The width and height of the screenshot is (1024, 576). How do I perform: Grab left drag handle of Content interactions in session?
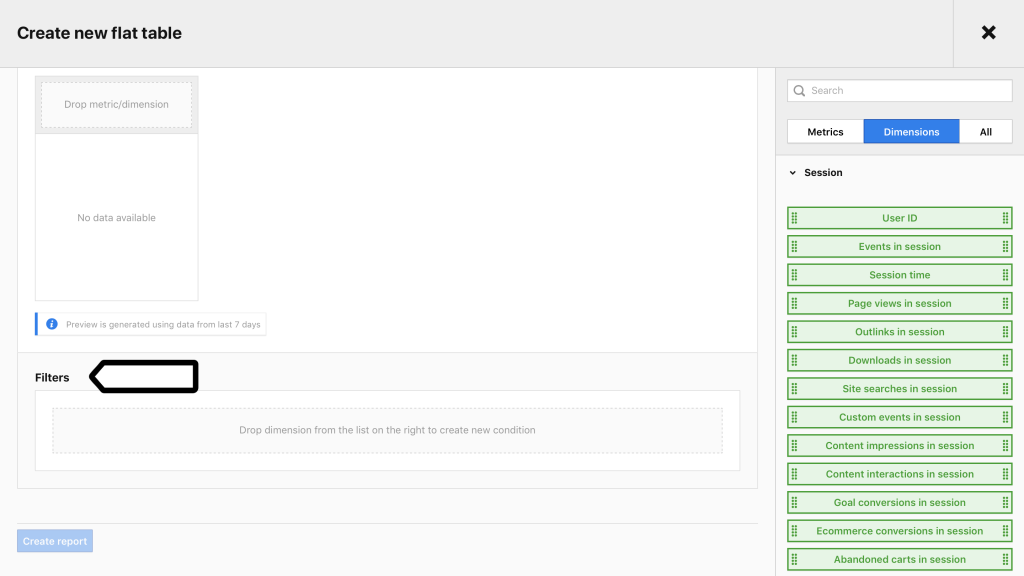(794, 474)
